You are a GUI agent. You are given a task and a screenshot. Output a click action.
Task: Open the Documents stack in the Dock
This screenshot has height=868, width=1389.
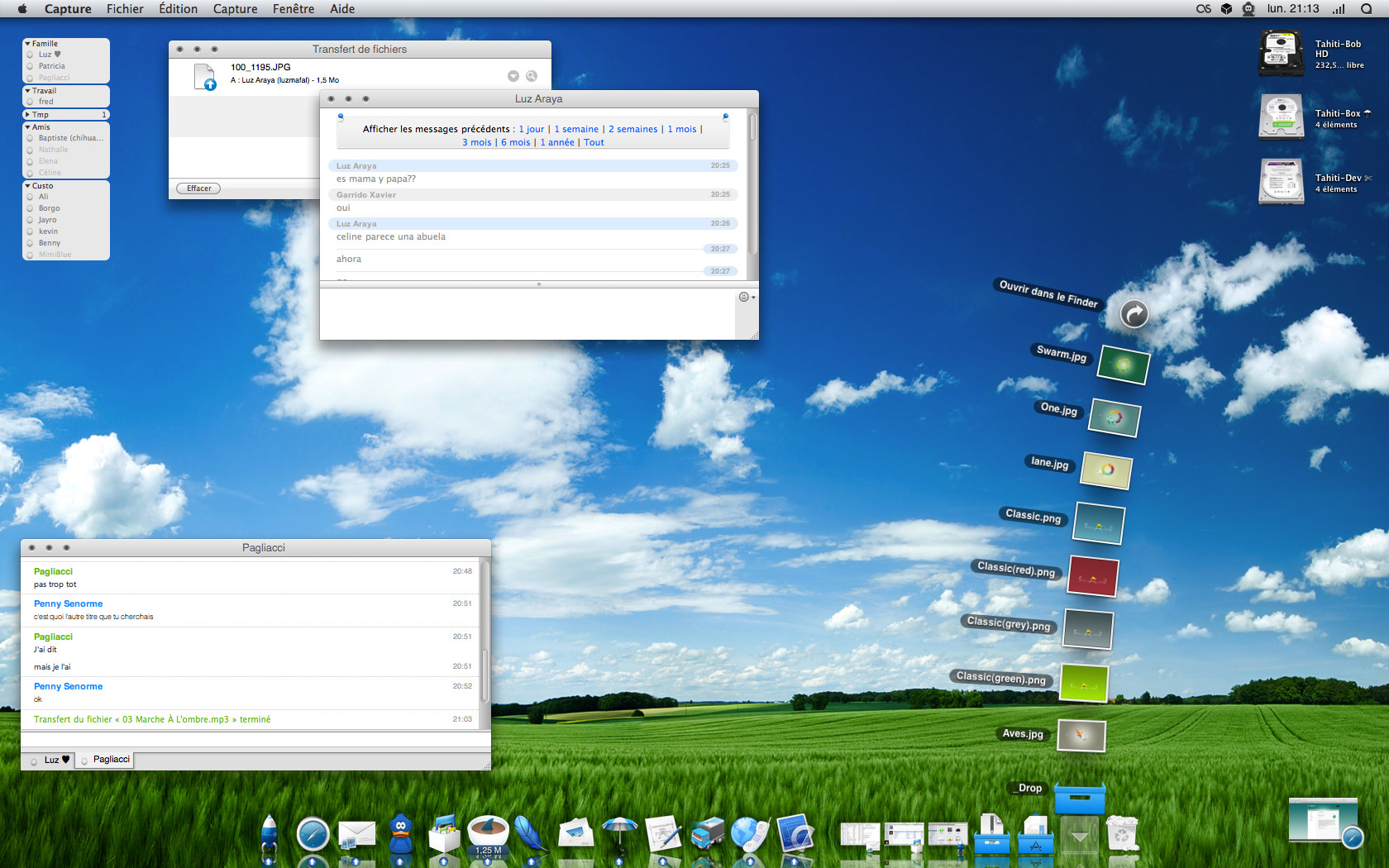coord(992,835)
